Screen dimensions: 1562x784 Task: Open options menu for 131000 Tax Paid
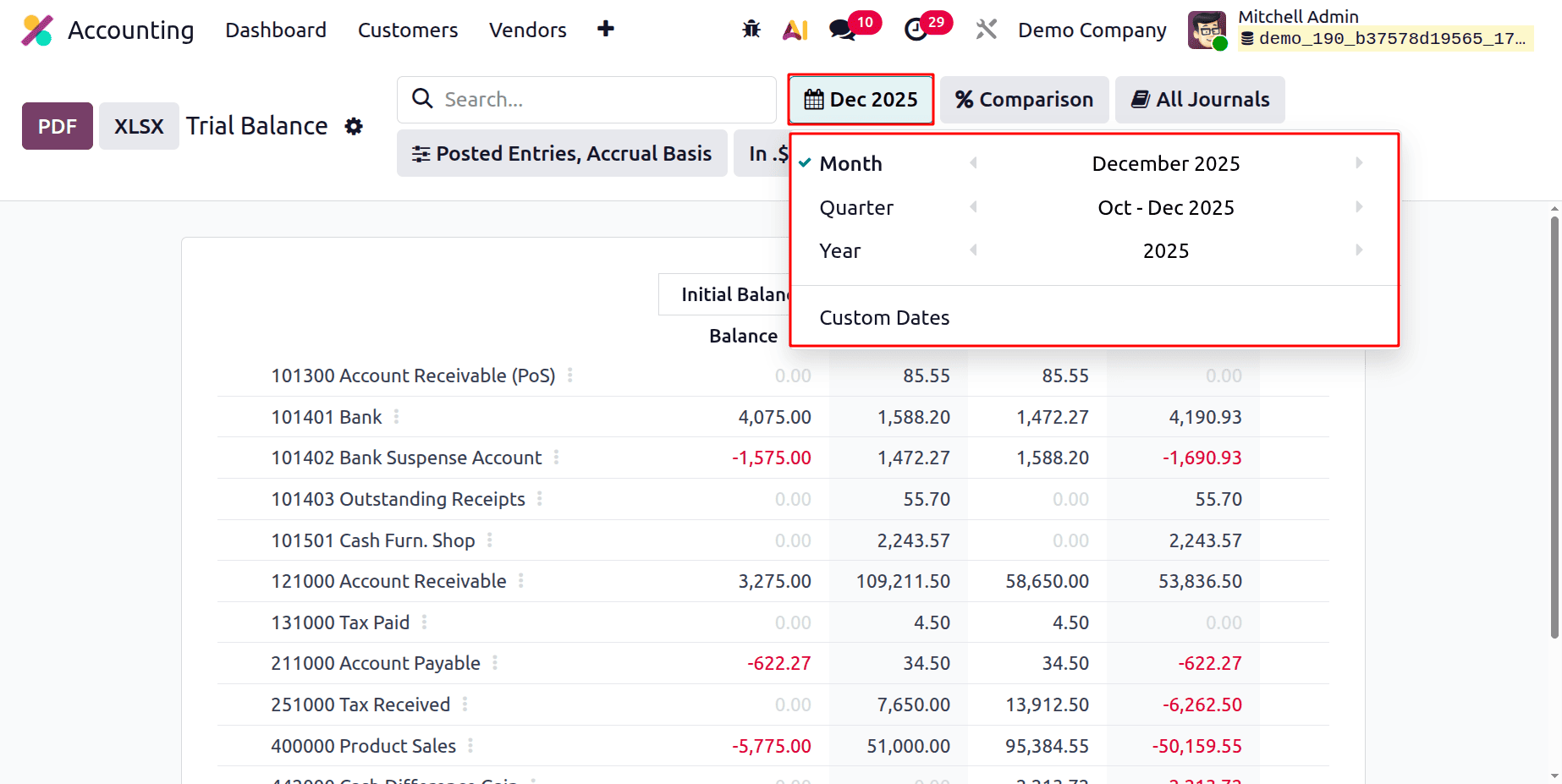point(424,622)
